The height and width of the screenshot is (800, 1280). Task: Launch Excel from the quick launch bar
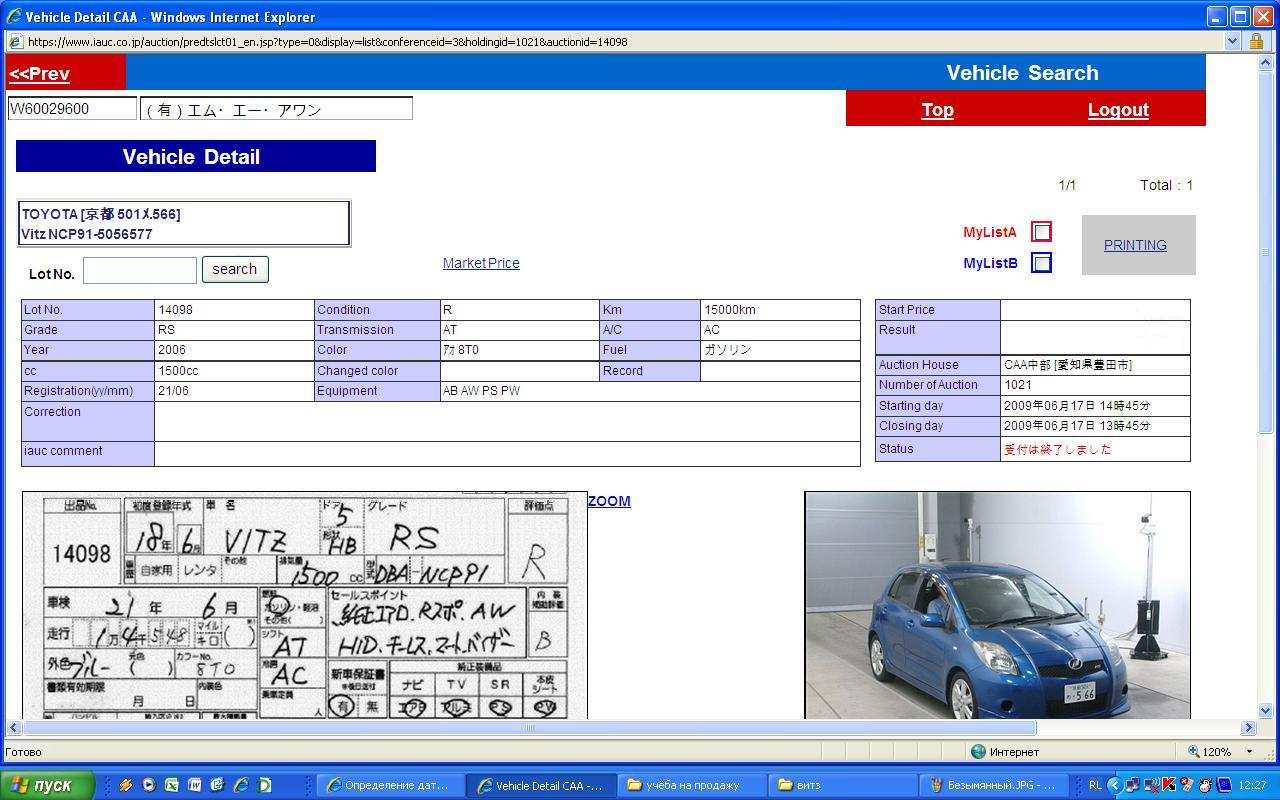pyautogui.click(x=171, y=785)
